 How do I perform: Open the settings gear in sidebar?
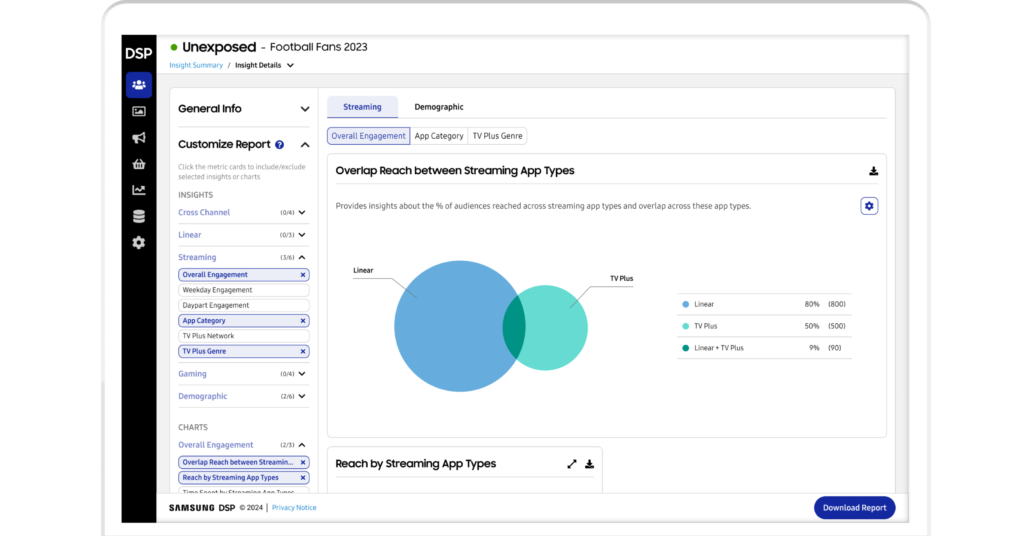[138, 242]
